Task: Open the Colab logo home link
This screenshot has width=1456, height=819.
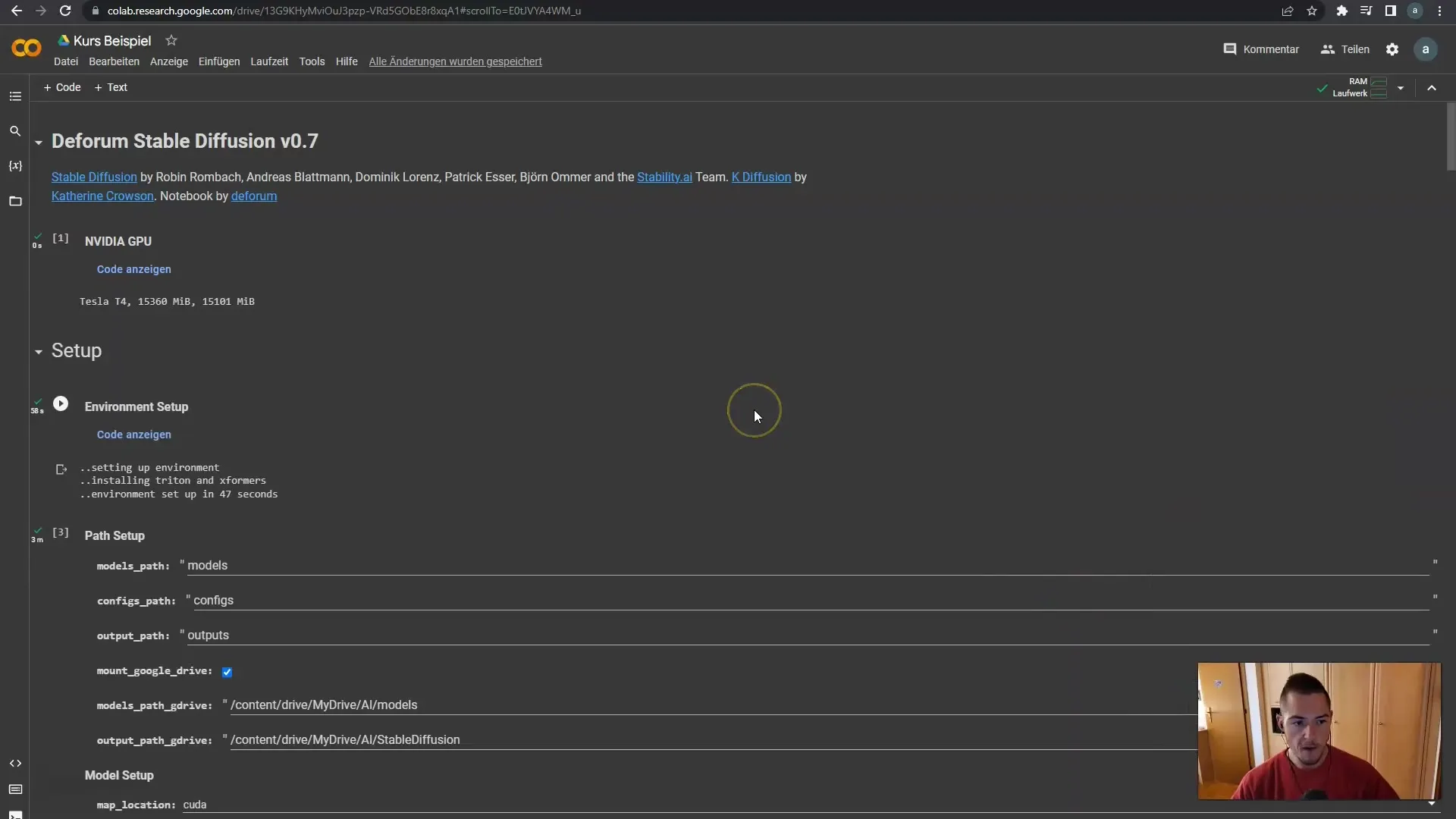Action: [x=27, y=49]
